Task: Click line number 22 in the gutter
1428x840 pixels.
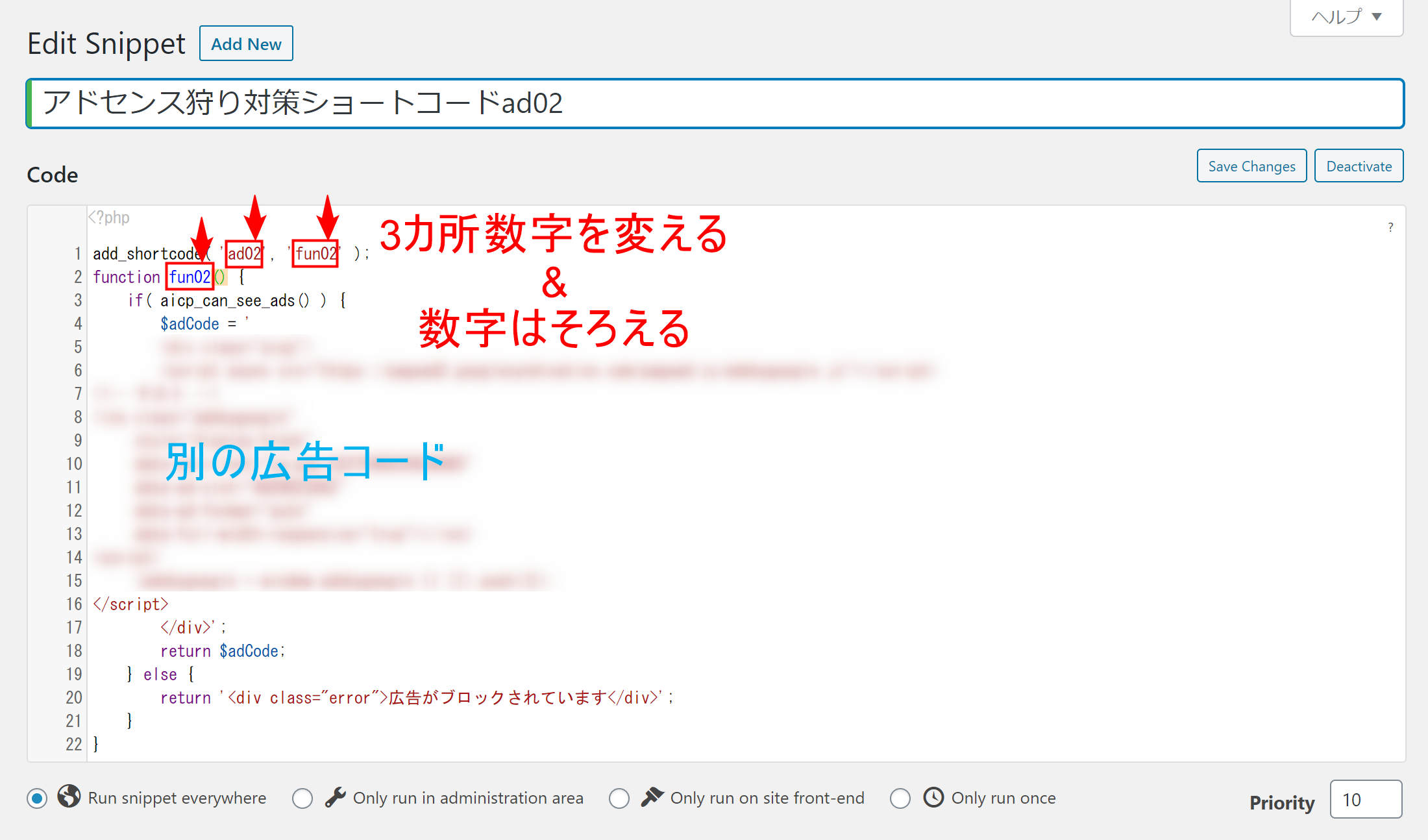Action: pos(73,744)
